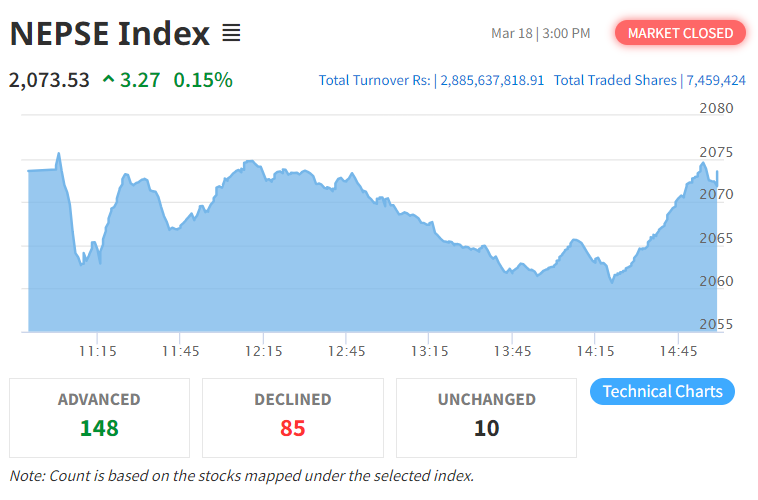The width and height of the screenshot is (758, 500).
Task: Click the NEPSE Index title
Action: 110,34
